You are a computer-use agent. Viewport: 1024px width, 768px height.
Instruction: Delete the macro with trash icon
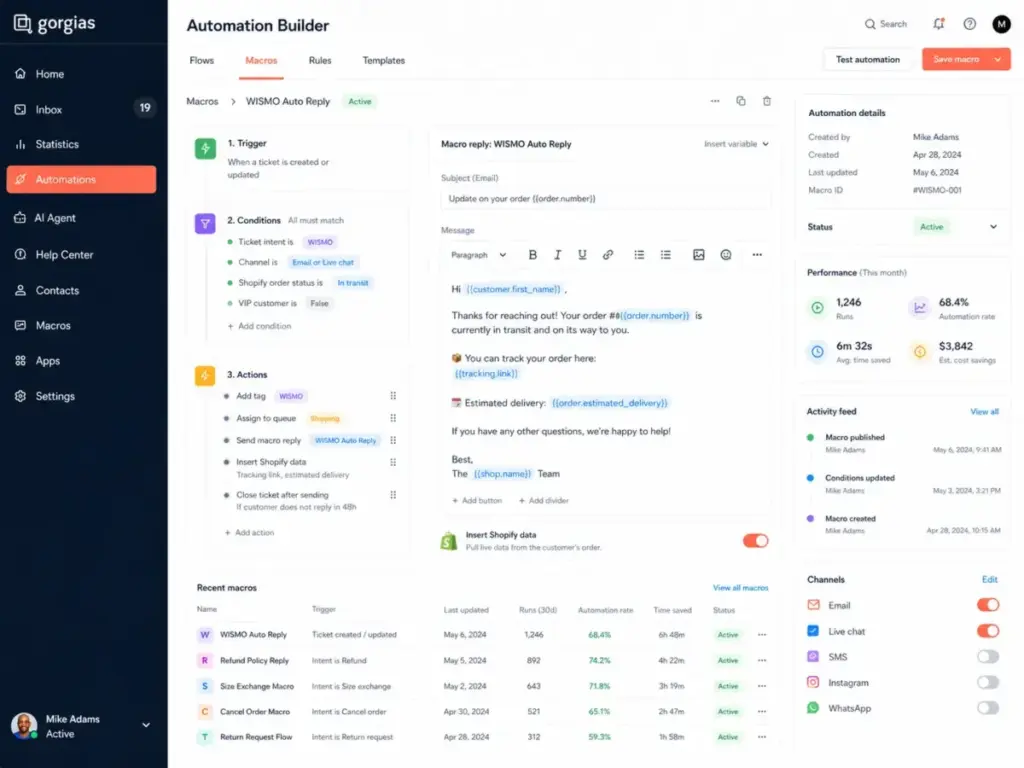(x=767, y=101)
